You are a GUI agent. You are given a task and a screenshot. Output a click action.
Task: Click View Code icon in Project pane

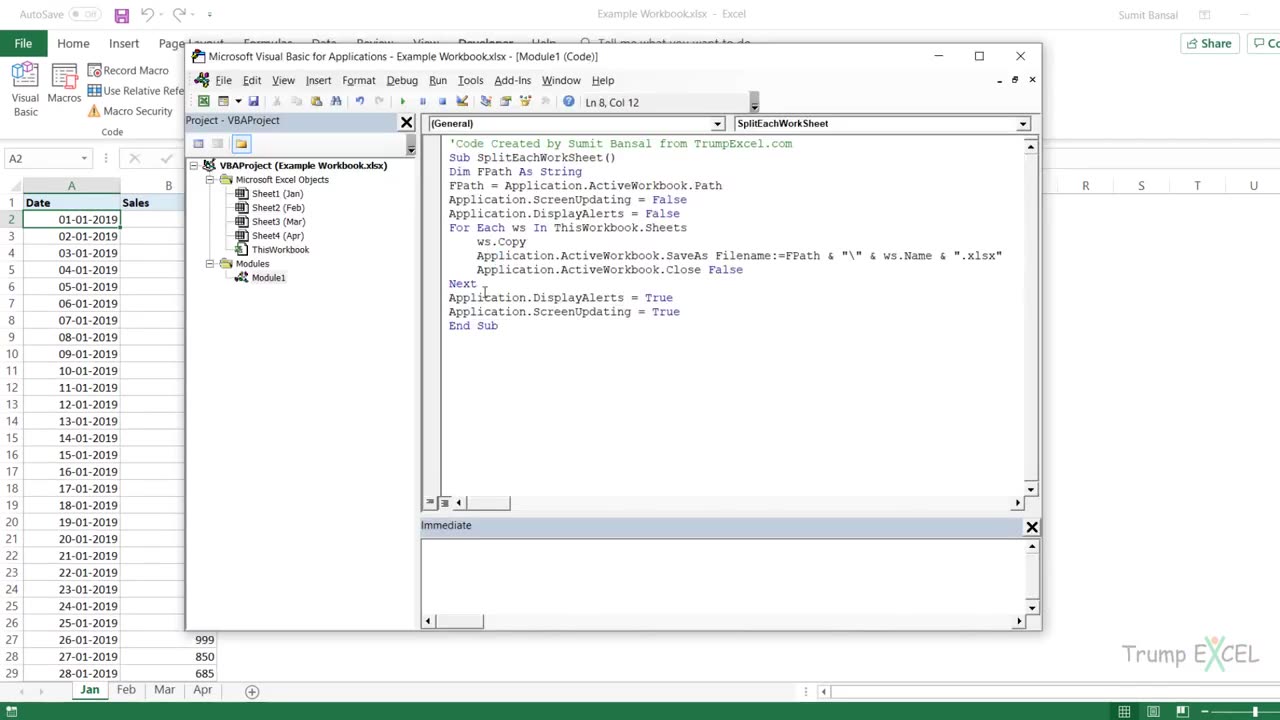pos(198,143)
